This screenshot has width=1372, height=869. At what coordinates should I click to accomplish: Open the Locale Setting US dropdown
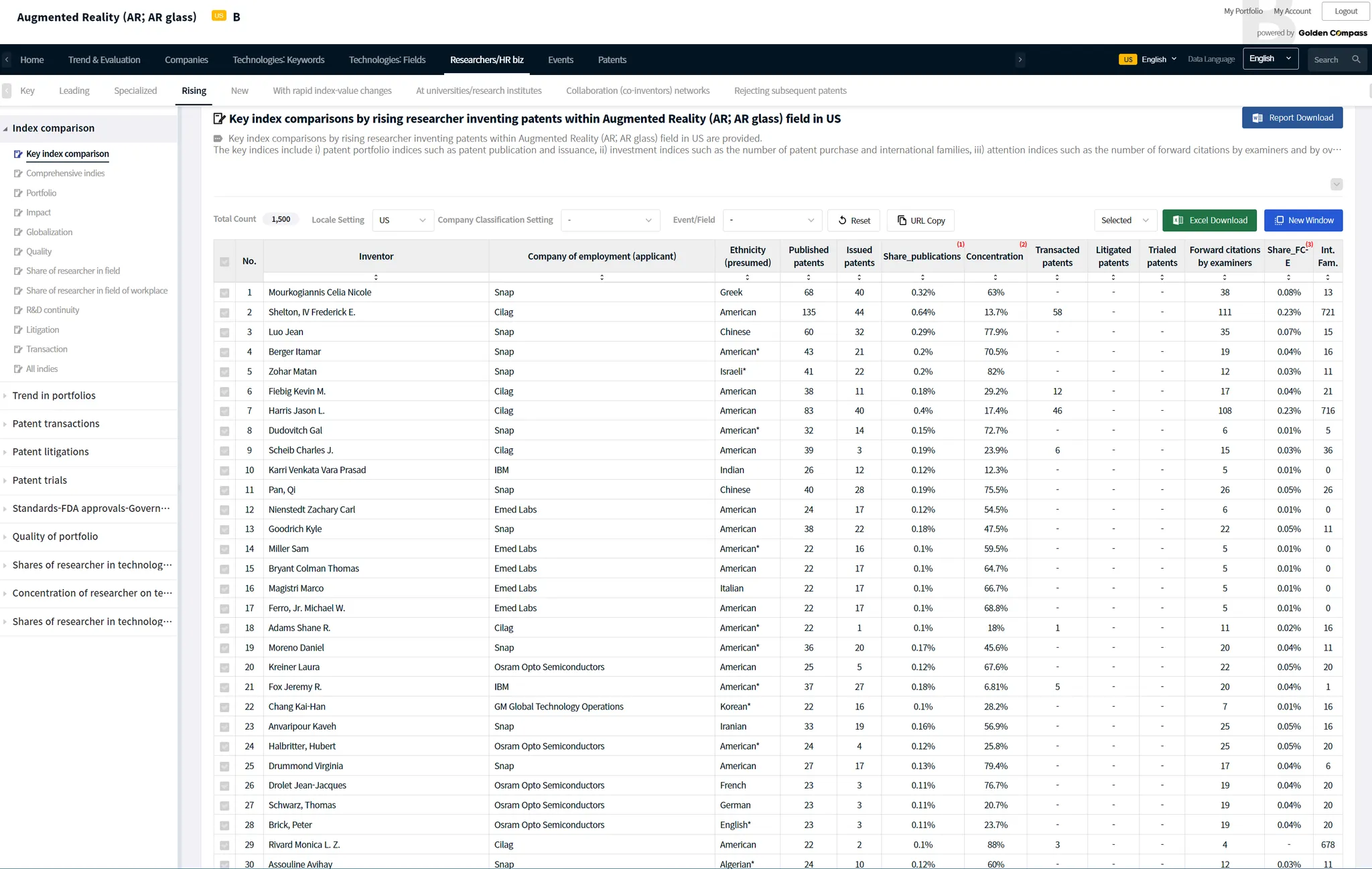(x=403, y=220)
